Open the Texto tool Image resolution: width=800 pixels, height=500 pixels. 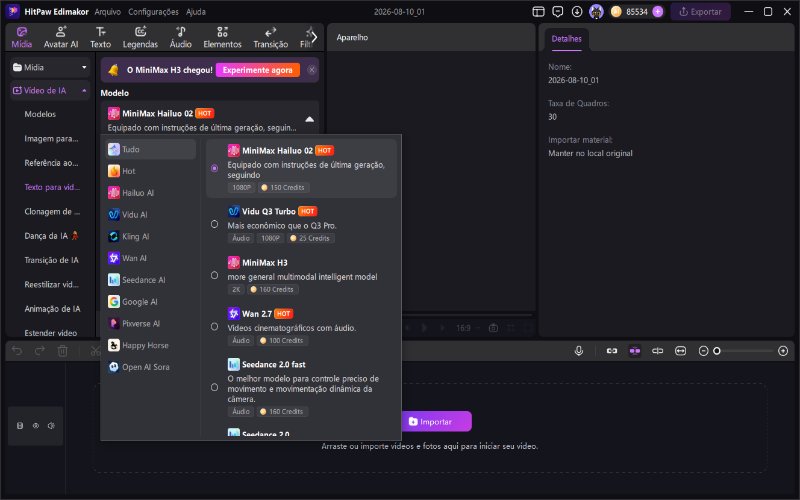coord(101,37)
